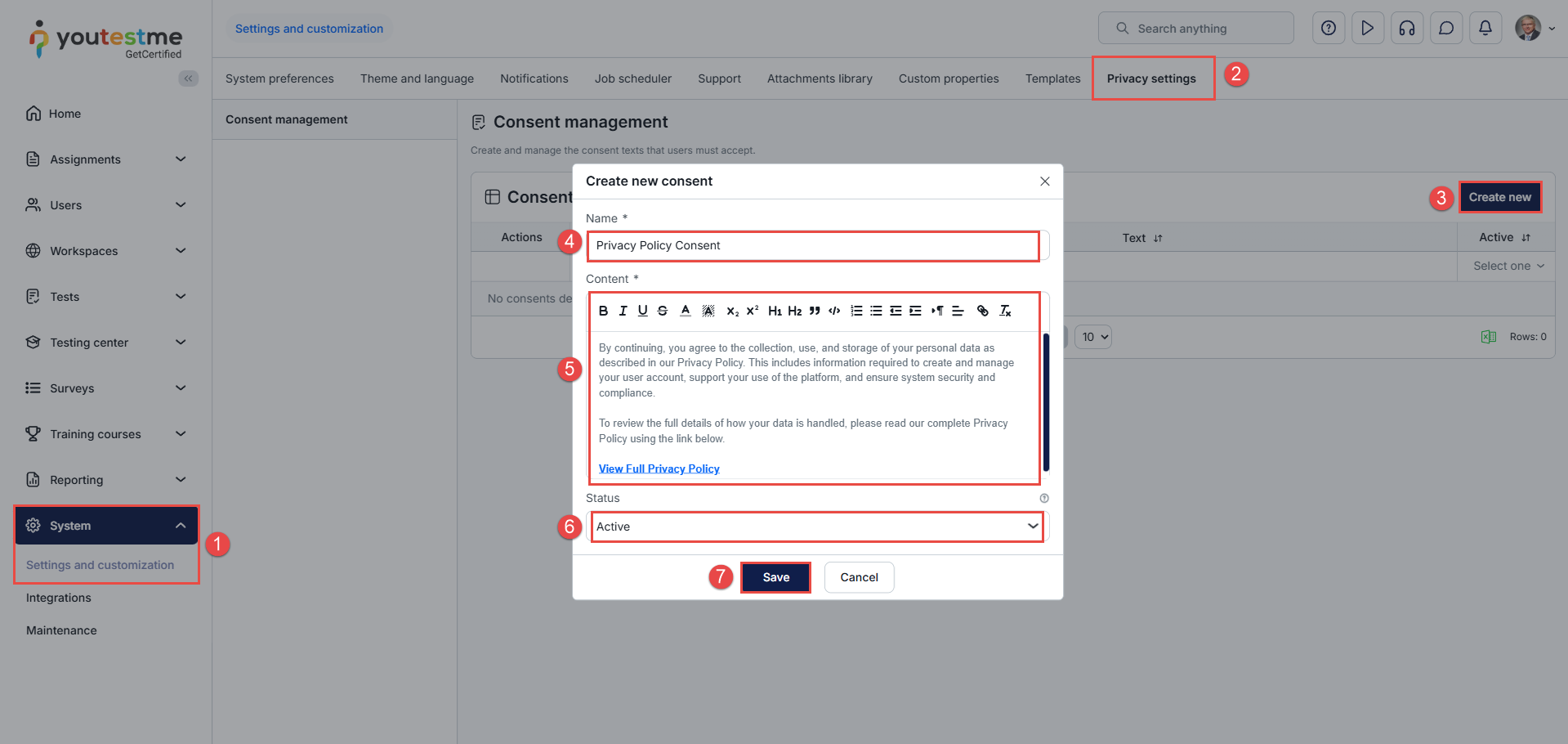Open the rows-per-page dropdown showing 10
The height and width of the screenshot is (744, 1568).
click(1095, 337)
